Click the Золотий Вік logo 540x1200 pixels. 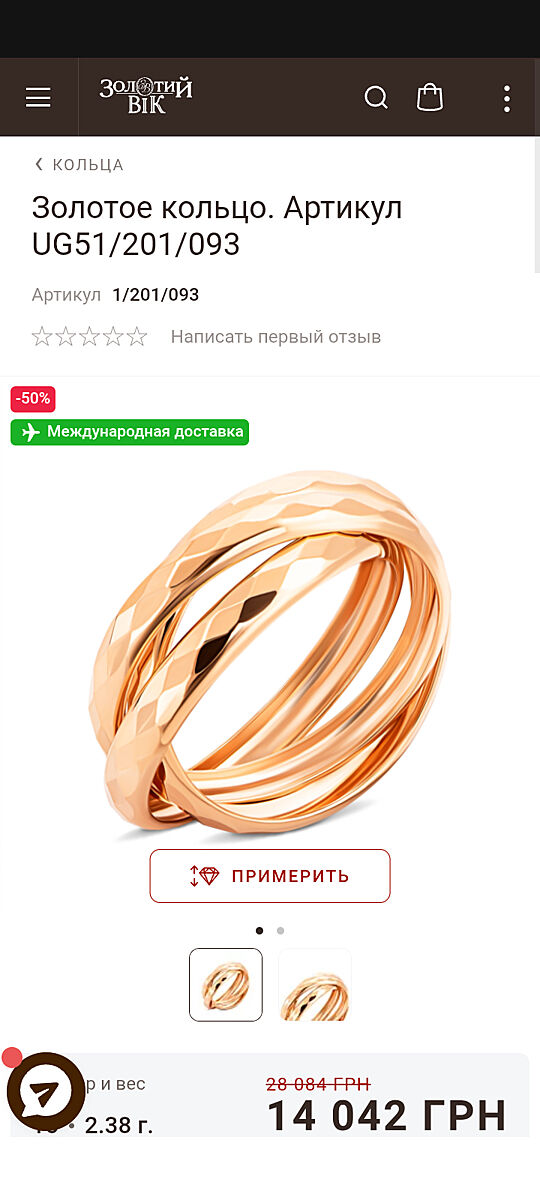tap(146, 96)
